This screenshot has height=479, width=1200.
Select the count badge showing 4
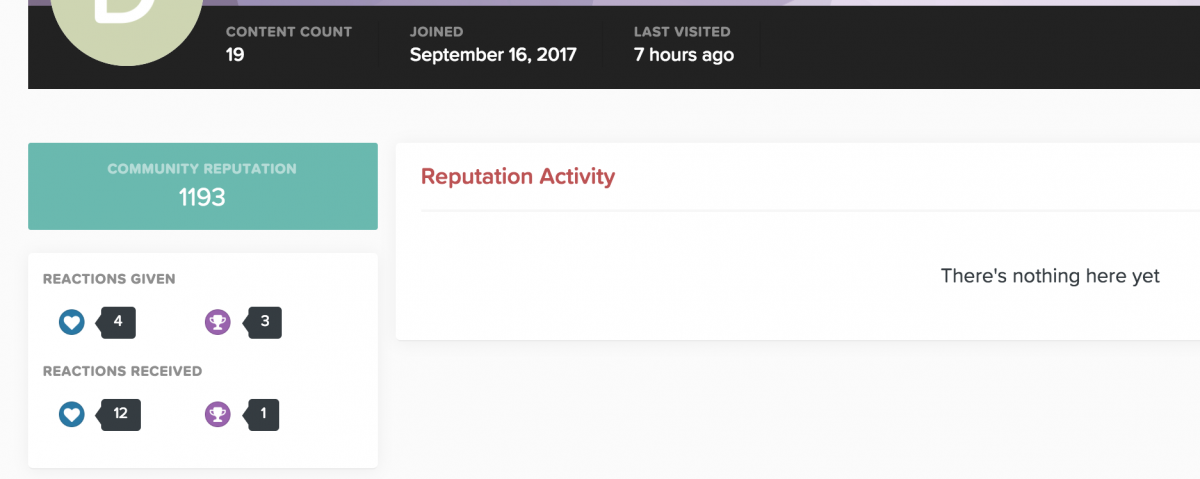point(116,322)
